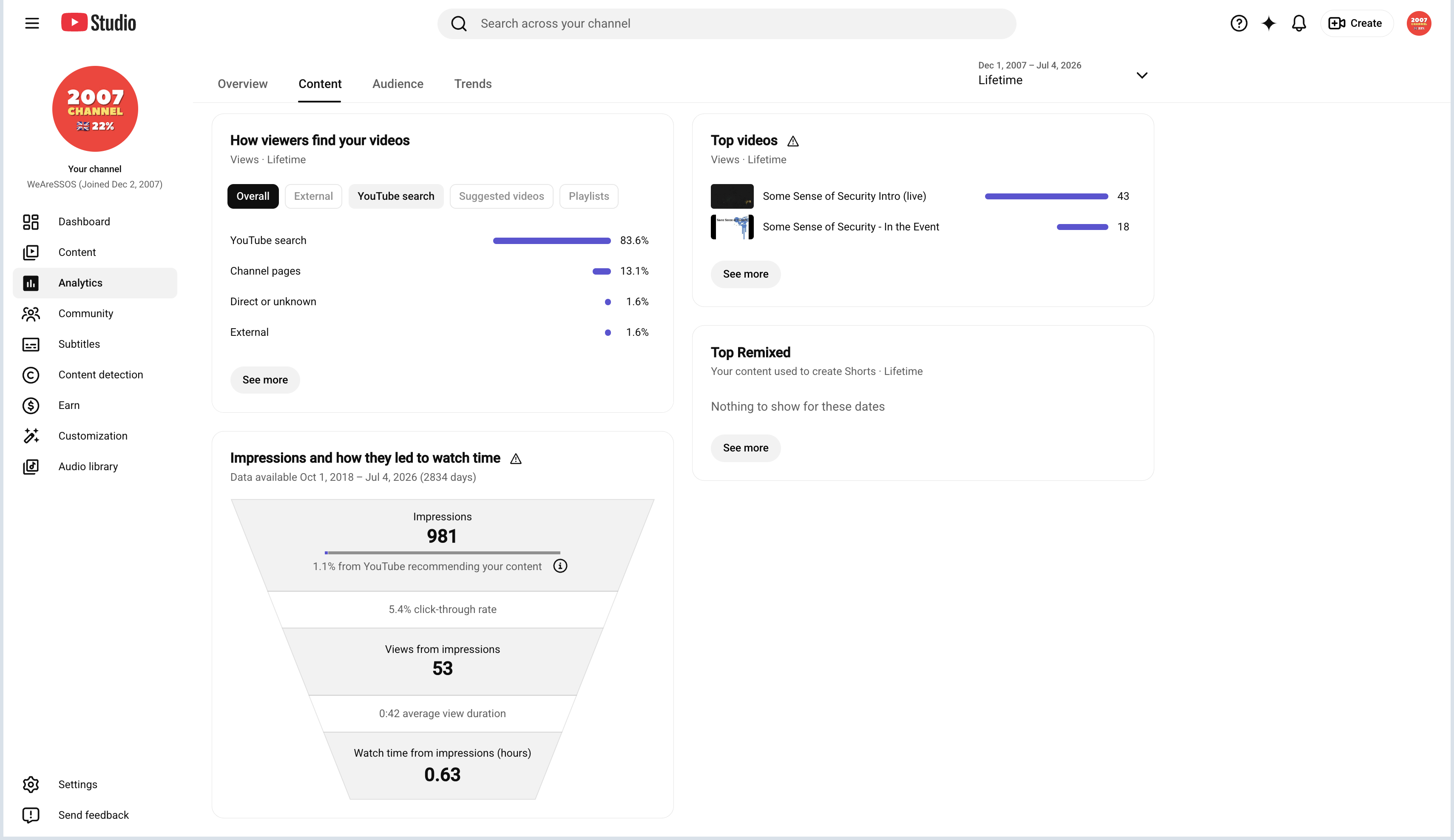Click the warning icon beside Top videos
Screen dimensions: 1454x840
click(793, 141)
